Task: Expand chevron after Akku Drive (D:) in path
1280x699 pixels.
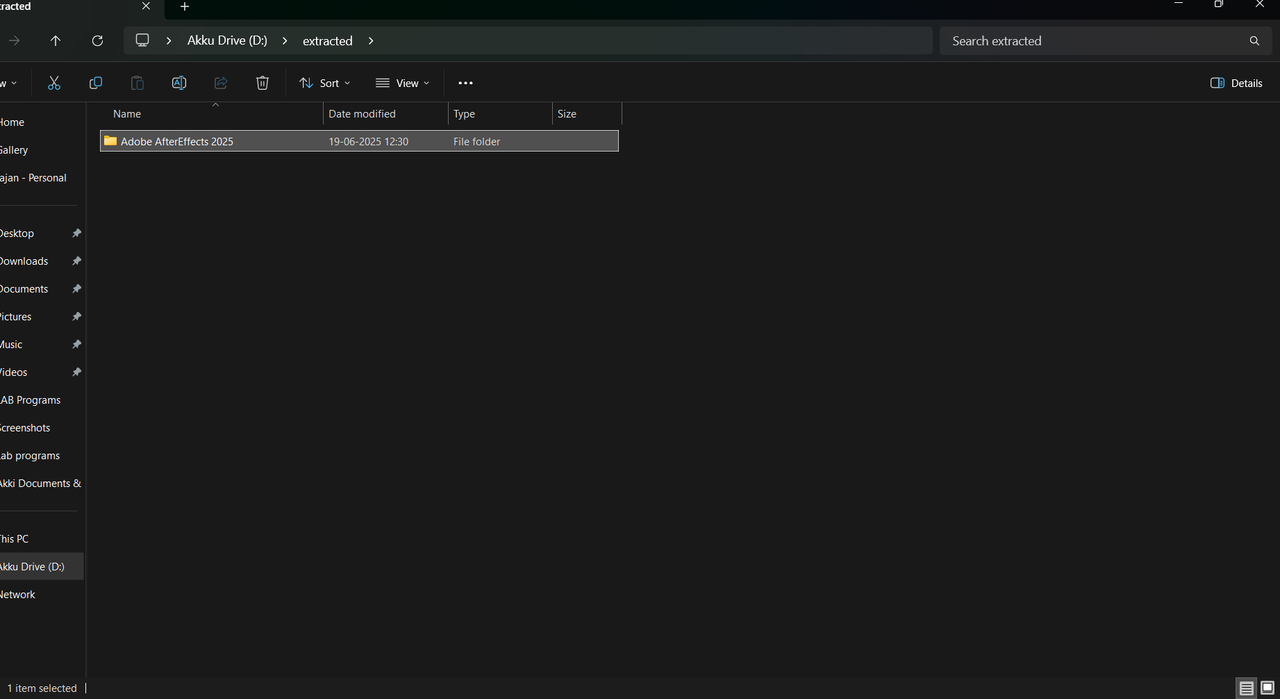Action: point(285,41)
